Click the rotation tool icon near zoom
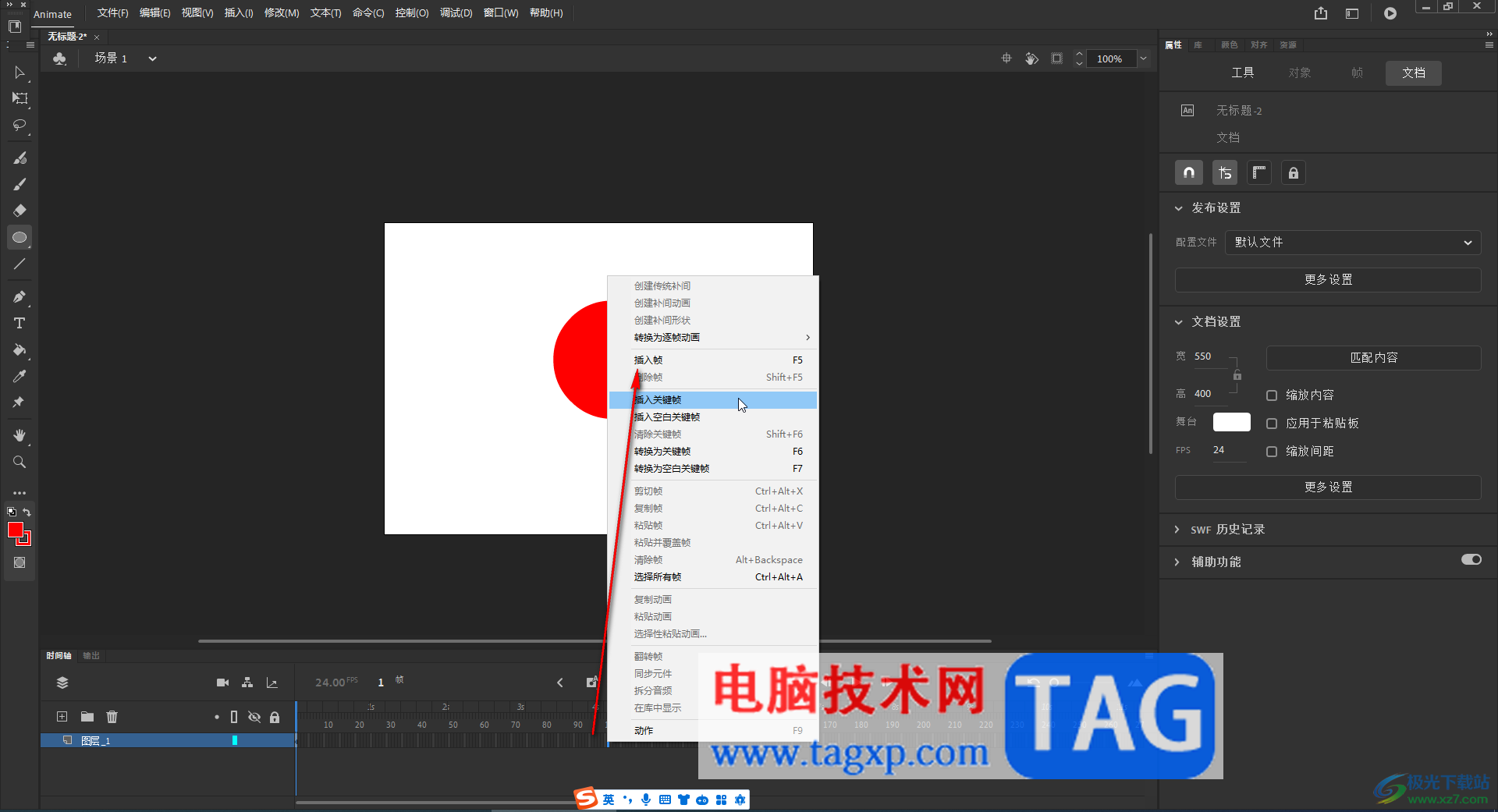 [x=1031, y=59]
